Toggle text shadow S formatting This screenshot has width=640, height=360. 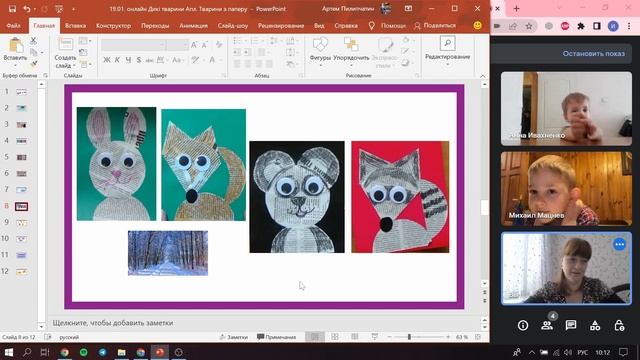139,60
